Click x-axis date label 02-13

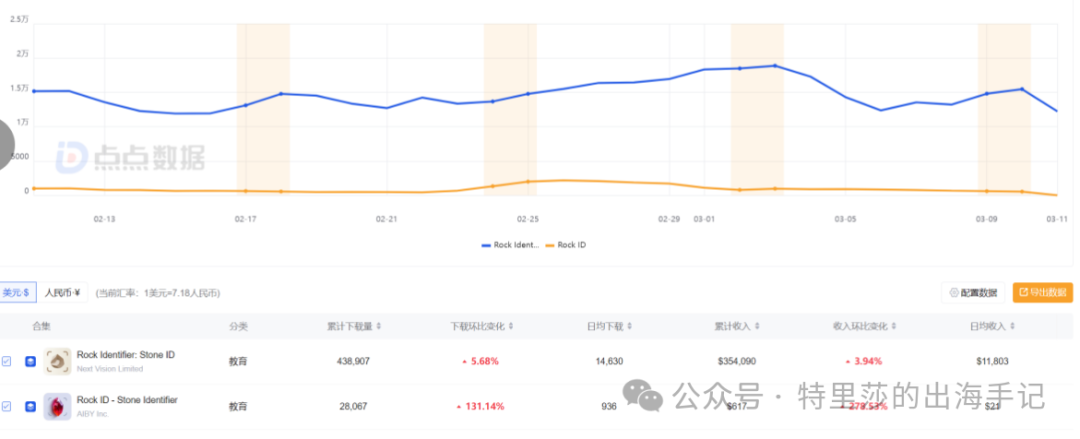104,219
